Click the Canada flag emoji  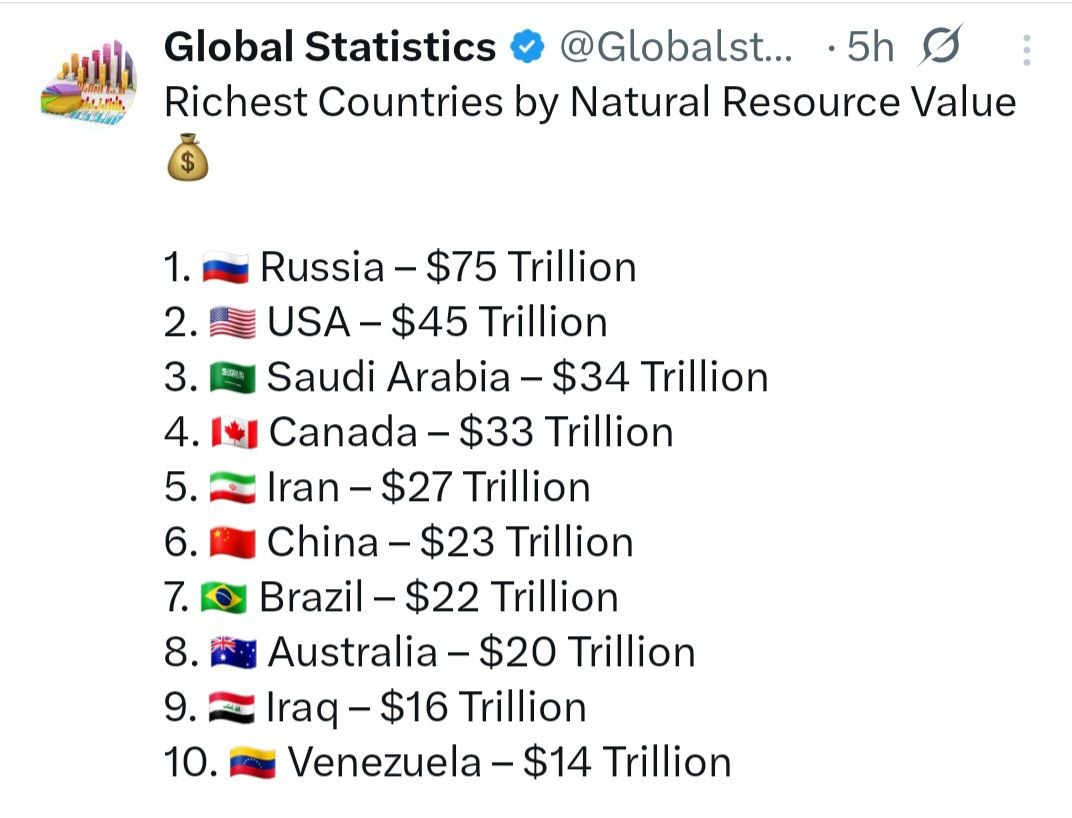tap(234, 433)
